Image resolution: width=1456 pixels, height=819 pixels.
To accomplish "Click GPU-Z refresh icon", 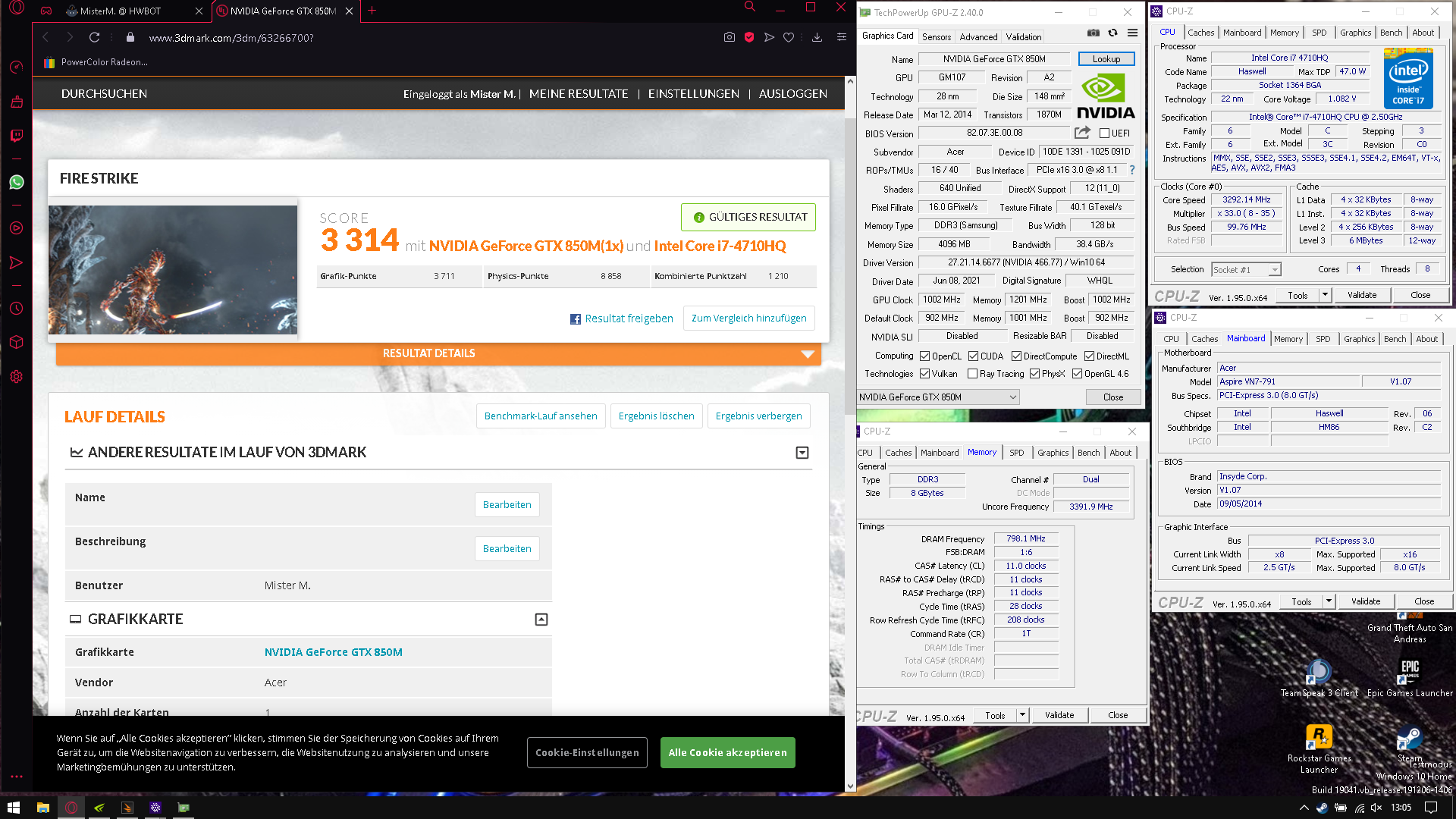I will coord(1112,33).
